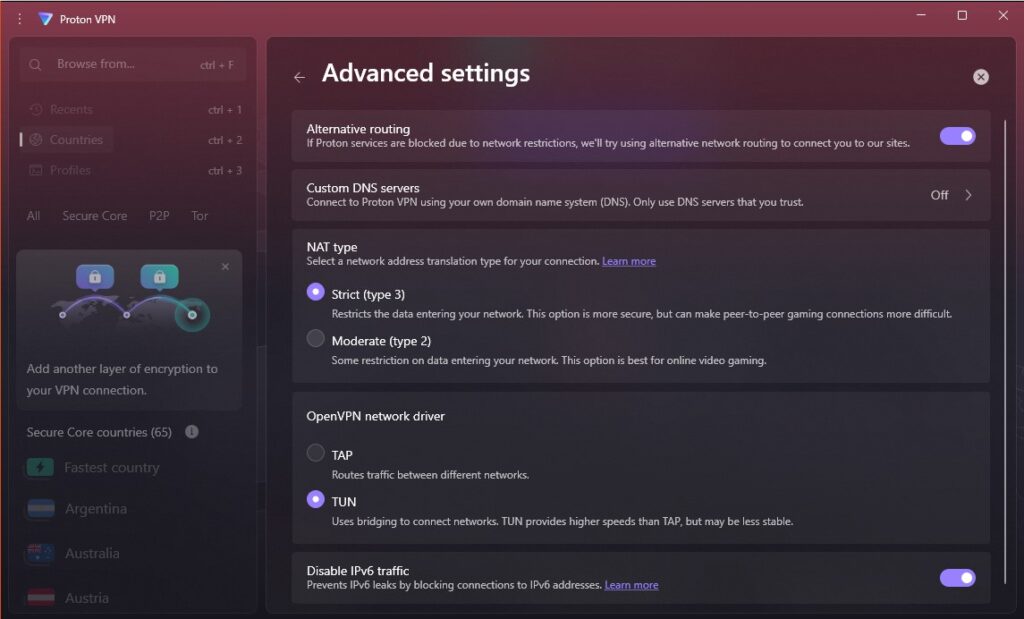Select Moderate (type 2) NAT option
Viewport: 1024px width, 619px height.
(x=315, y=338)
